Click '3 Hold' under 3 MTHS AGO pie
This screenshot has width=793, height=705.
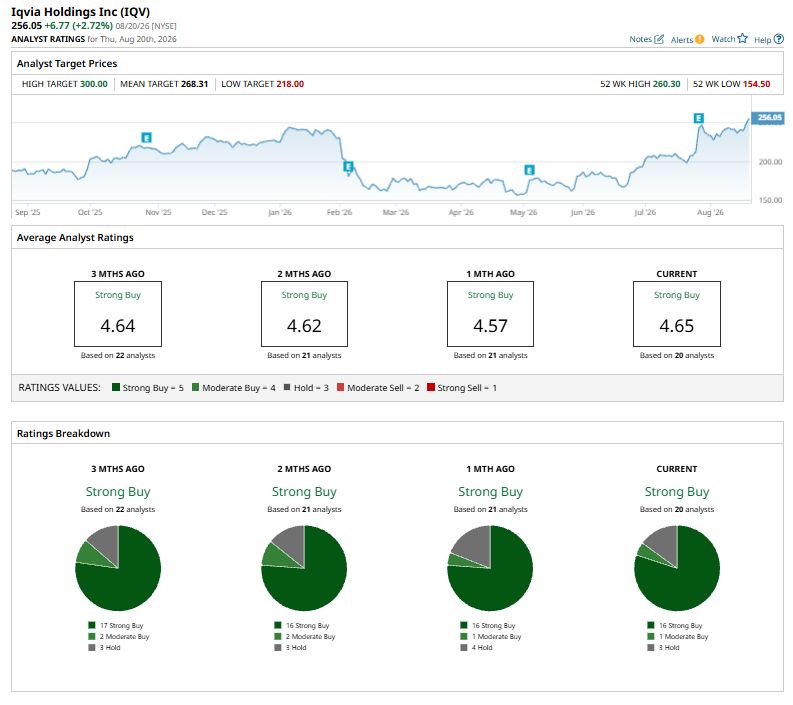[x=104, y=648]
